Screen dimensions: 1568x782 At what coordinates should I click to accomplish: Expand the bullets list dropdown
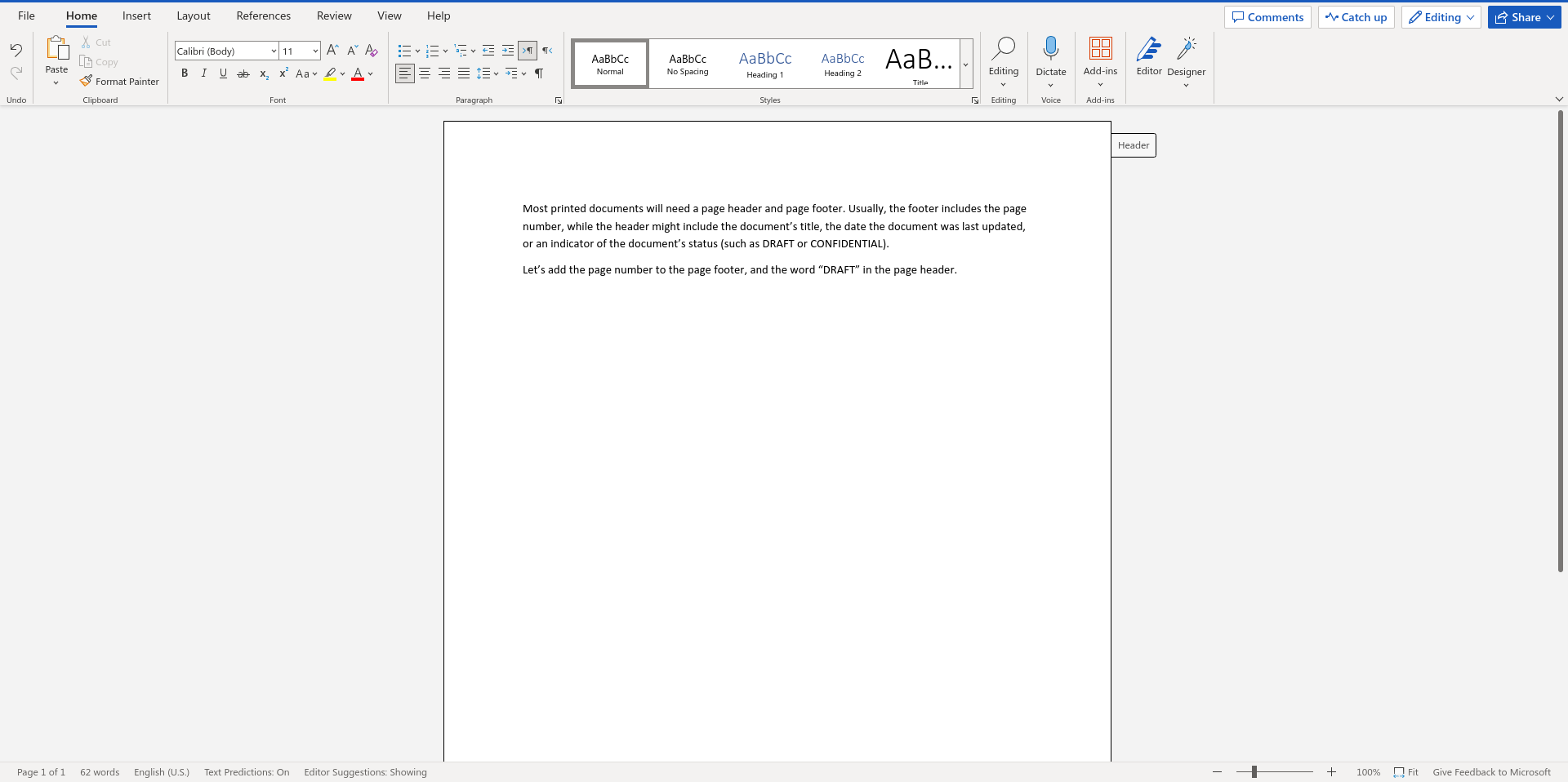[417, 51]
